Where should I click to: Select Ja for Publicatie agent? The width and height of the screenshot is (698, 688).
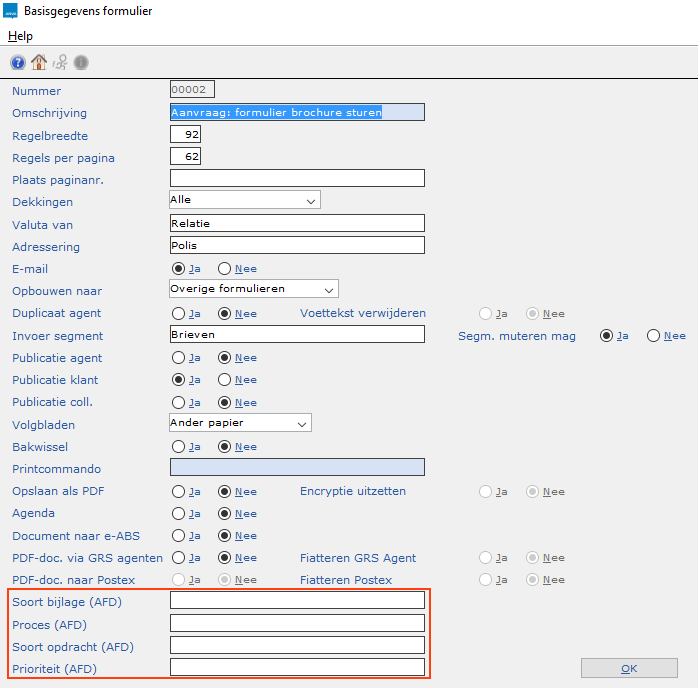[x=179, y=358]
